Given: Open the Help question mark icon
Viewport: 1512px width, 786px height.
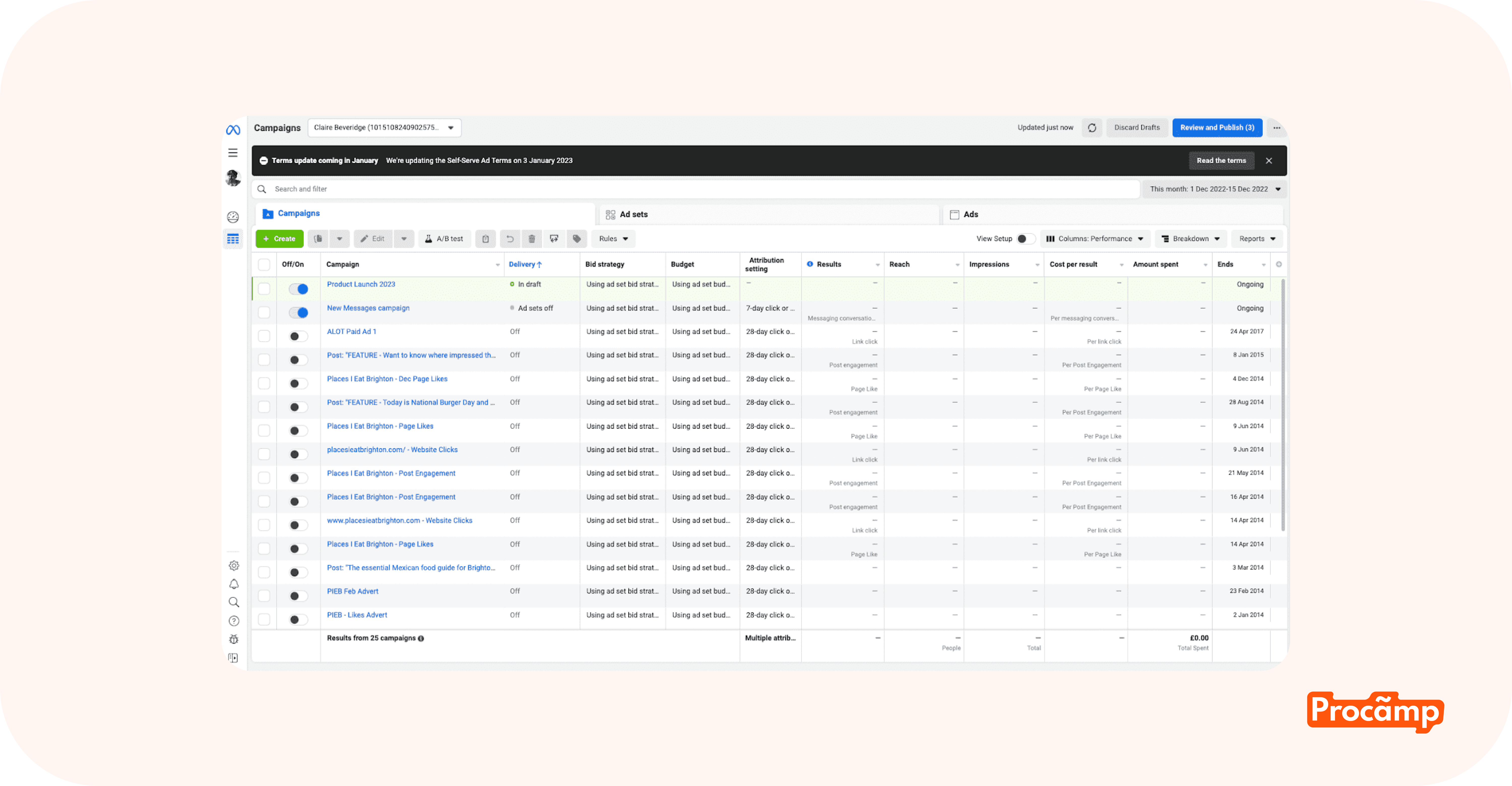Looking at the screenshot, I should 234,620.
